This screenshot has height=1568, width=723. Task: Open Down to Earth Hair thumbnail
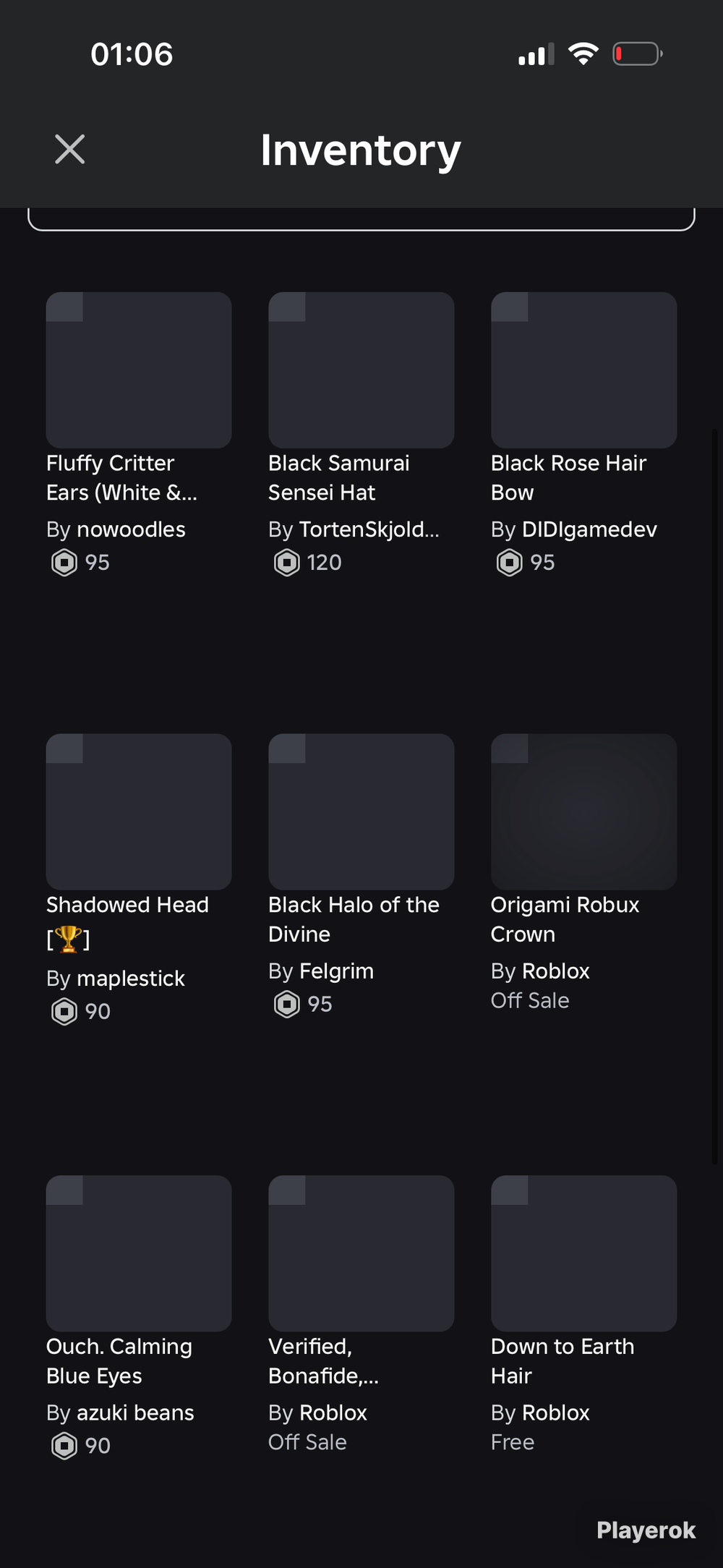coord(584,1253)
